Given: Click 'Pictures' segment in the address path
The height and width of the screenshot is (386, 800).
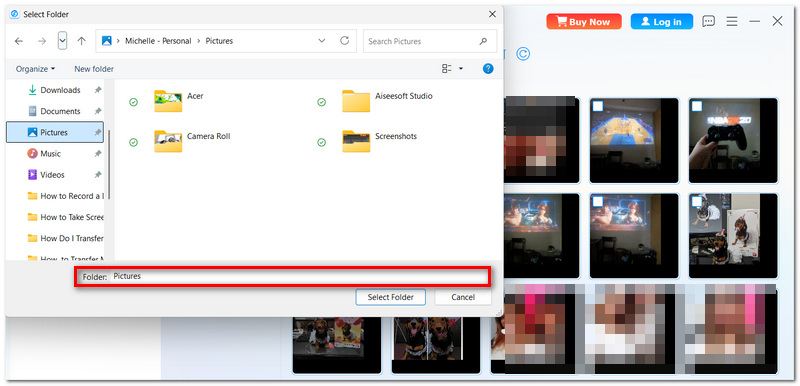Looking at the screenshot, I should 219,41.
